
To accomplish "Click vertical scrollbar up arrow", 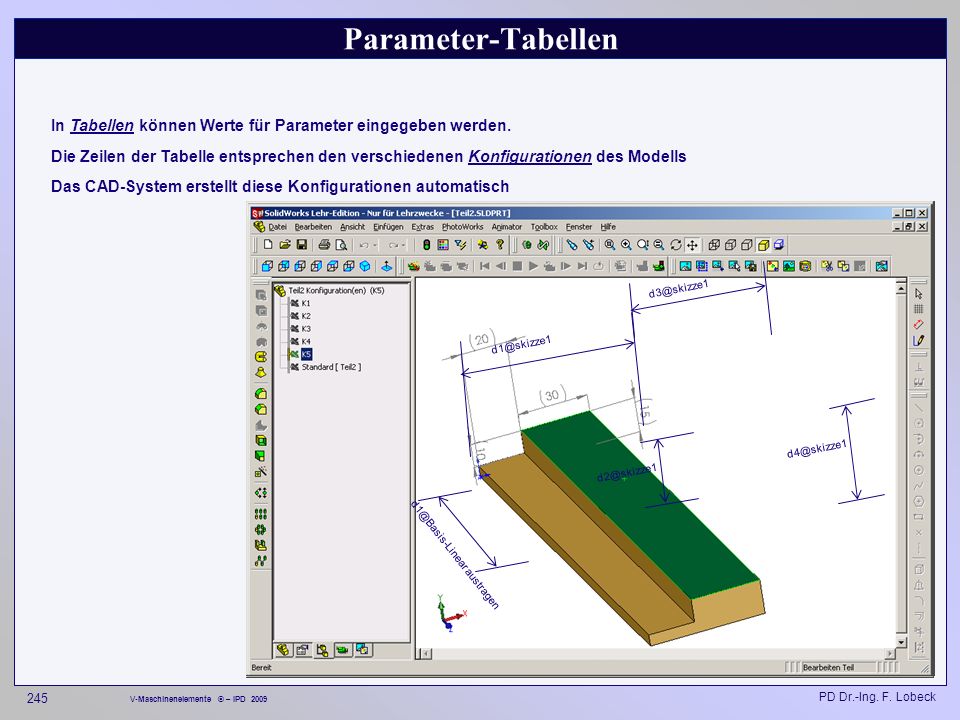I will (x=901, y=287).
